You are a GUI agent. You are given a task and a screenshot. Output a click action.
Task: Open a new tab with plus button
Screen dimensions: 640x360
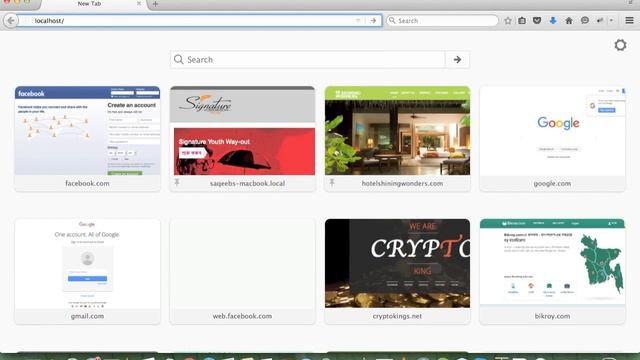155,4
